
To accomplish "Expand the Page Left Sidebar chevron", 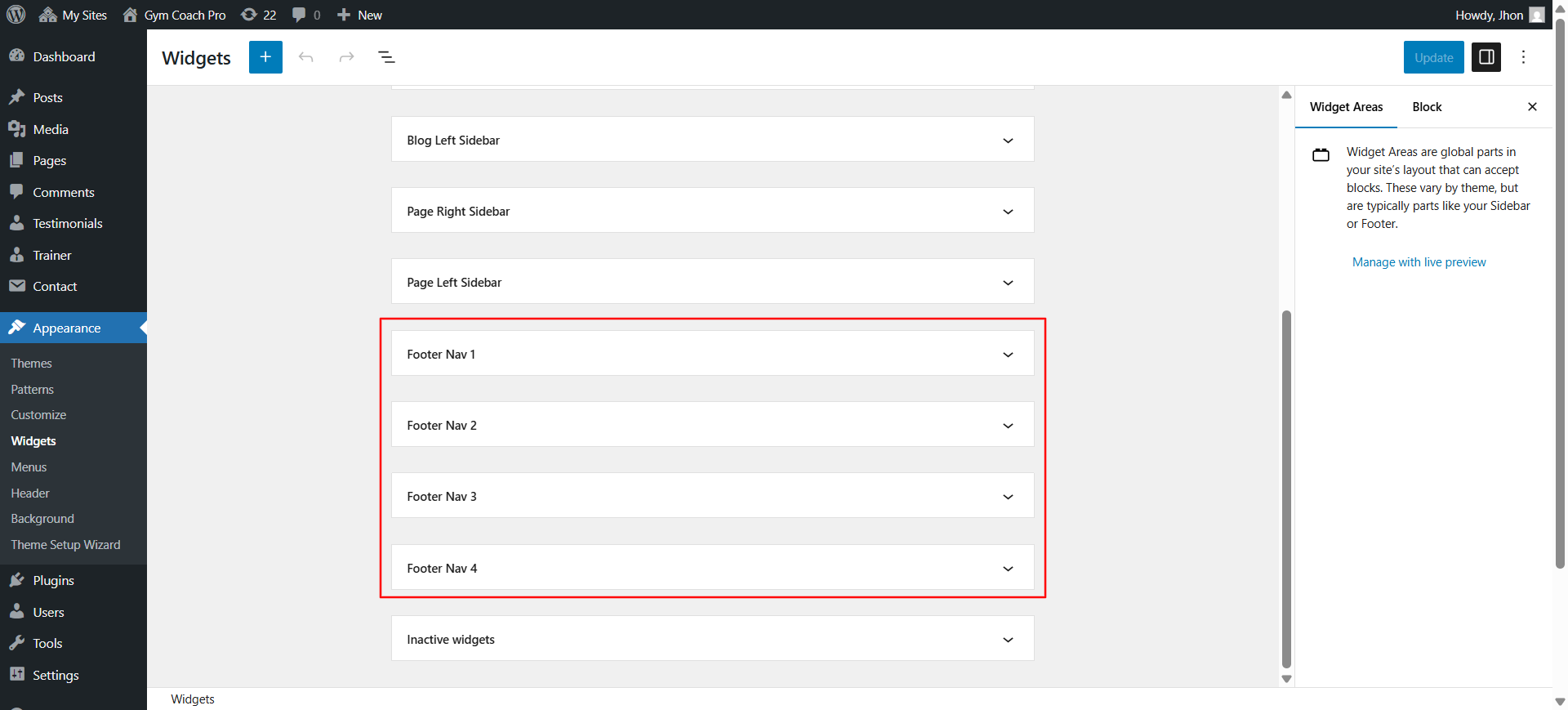I will [x=1008, y=283].
